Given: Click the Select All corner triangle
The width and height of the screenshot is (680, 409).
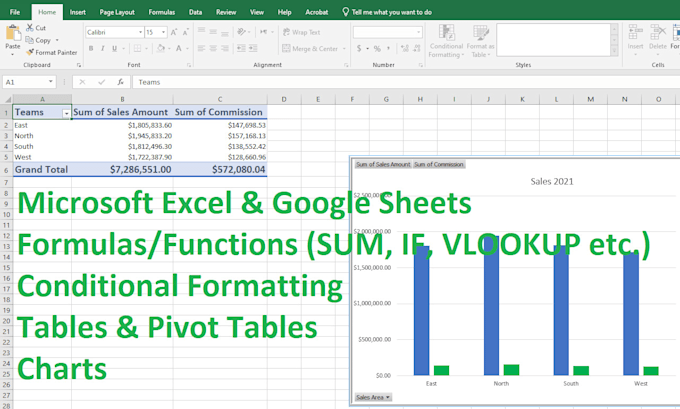Looking at the screenshot, I should pos(7,99).
